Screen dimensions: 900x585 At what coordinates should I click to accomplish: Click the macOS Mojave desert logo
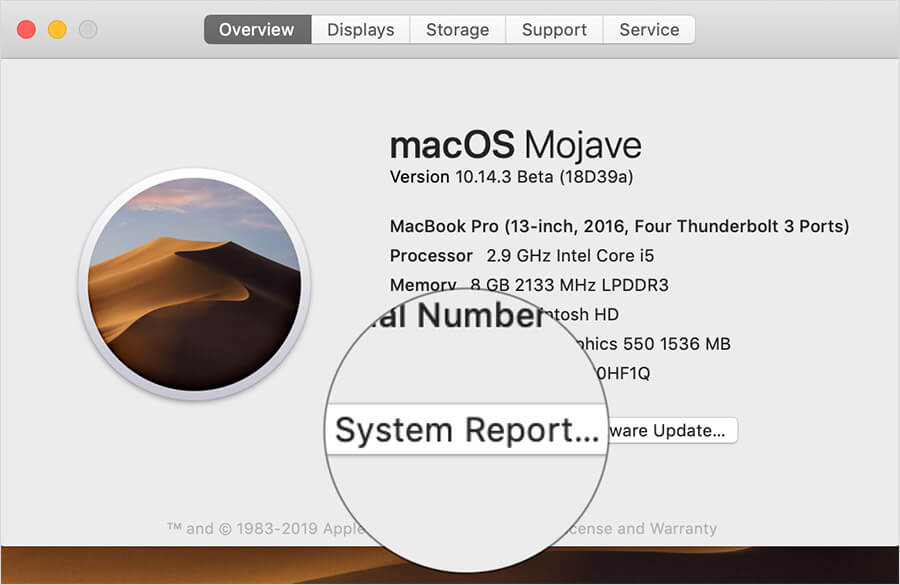(x=195, y=284)
